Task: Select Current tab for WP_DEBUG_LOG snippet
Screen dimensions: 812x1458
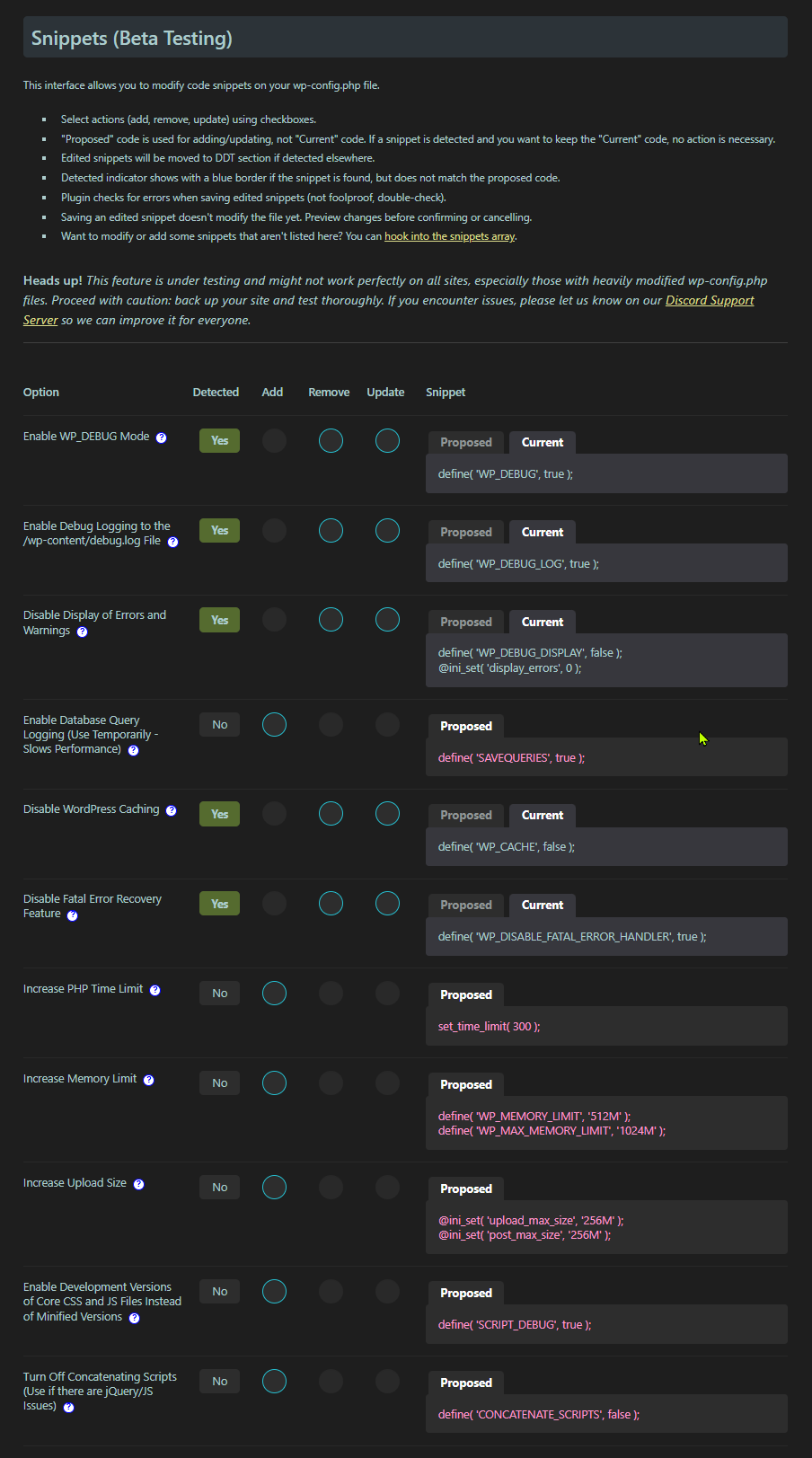Action: 543,532
